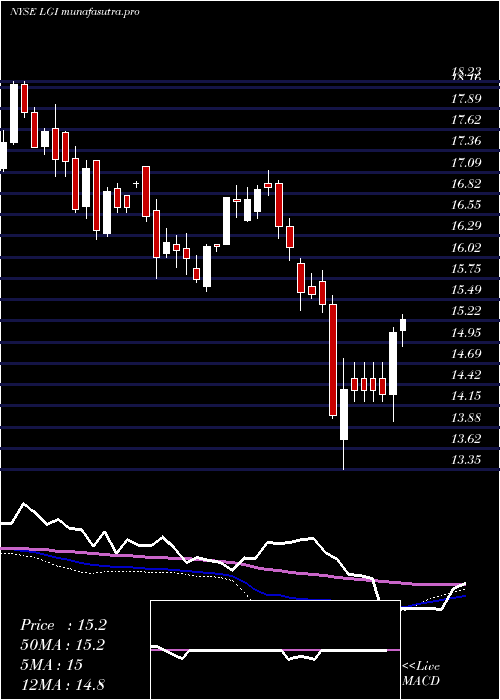
Task: Click the 13.88 price axis label
Action: pos(466,418)
